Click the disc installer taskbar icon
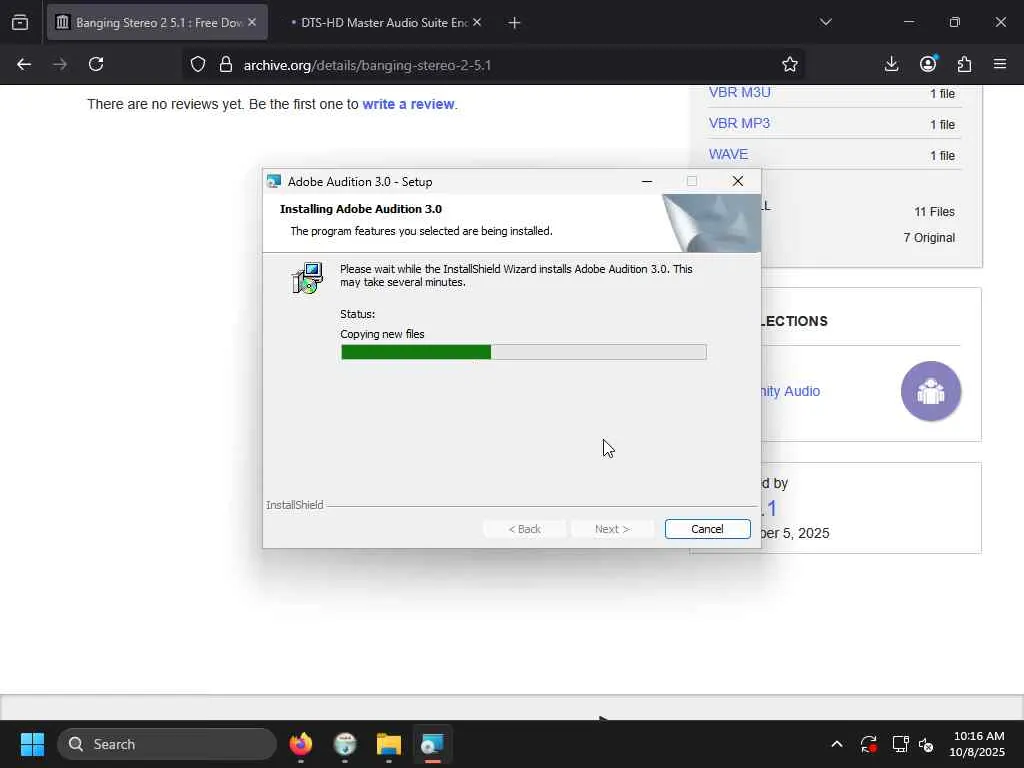This screenshot has width=1024, height=768. pyautogui.click(x=345, y=744)
